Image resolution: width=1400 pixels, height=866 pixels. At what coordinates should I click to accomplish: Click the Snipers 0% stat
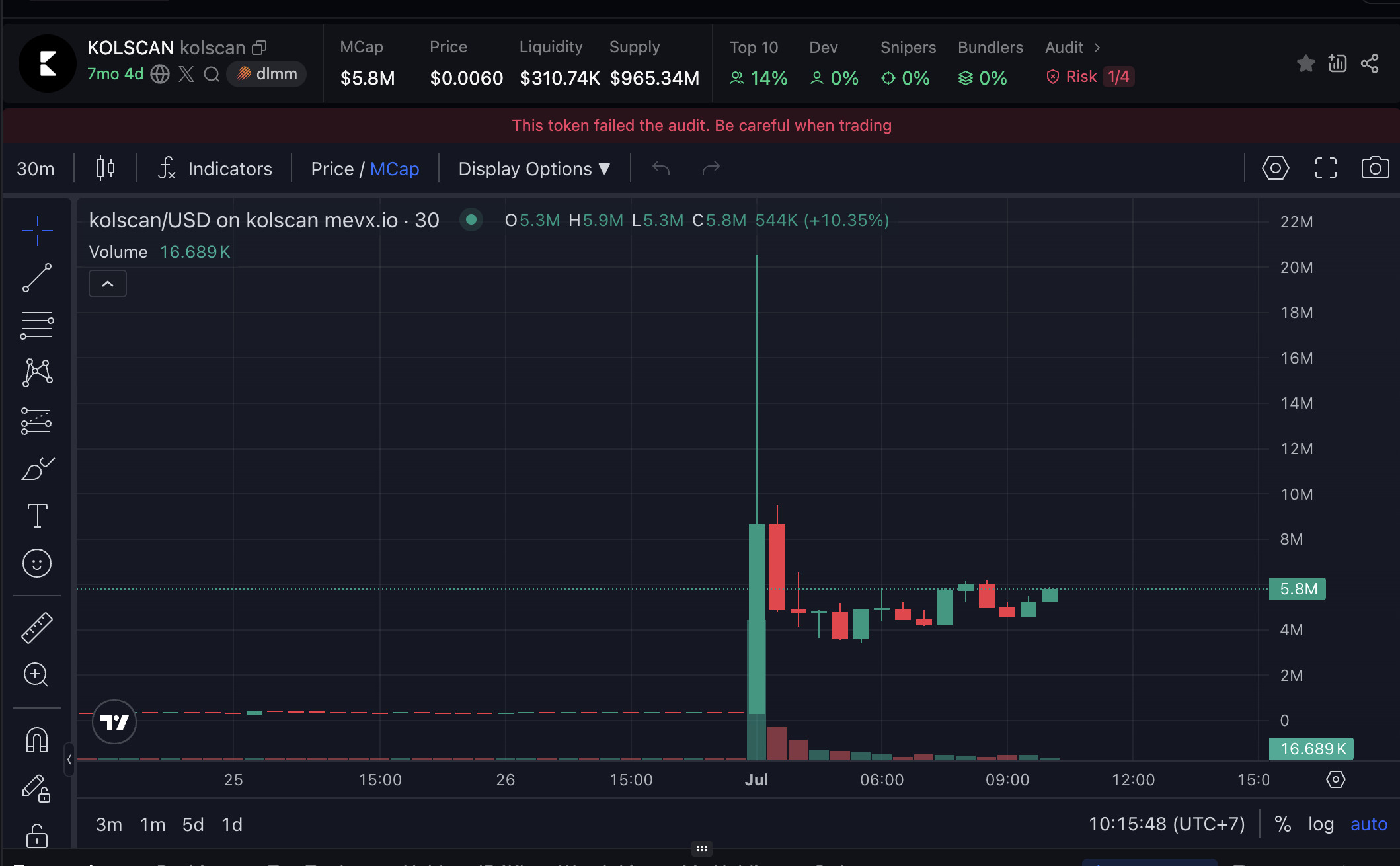(x=908, y=63)
